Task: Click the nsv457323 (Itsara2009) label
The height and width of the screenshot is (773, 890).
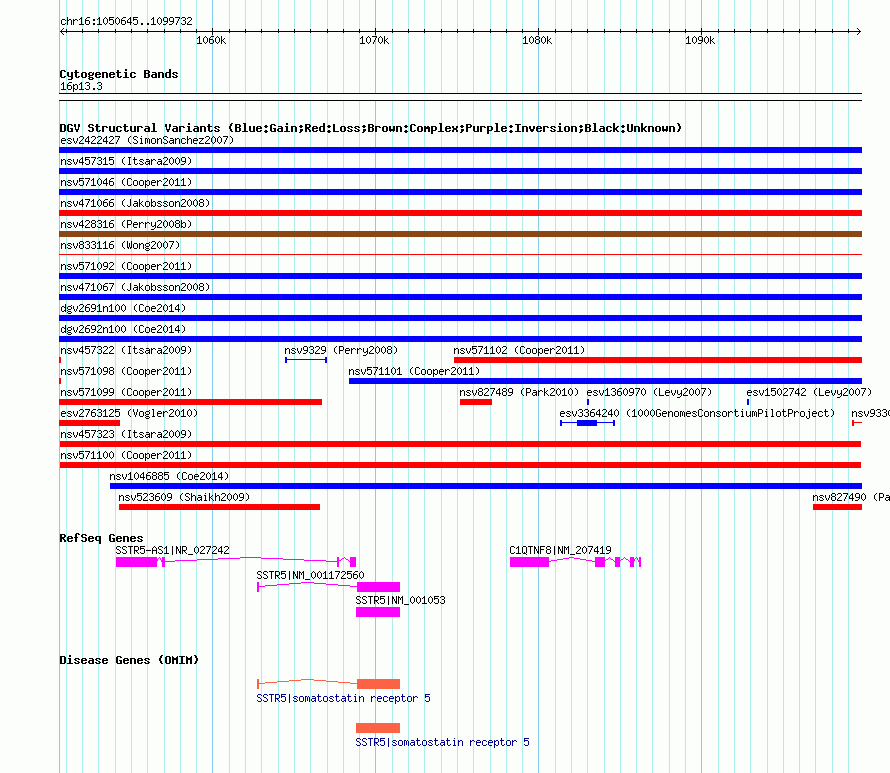Action: click(x=126, y=434)
